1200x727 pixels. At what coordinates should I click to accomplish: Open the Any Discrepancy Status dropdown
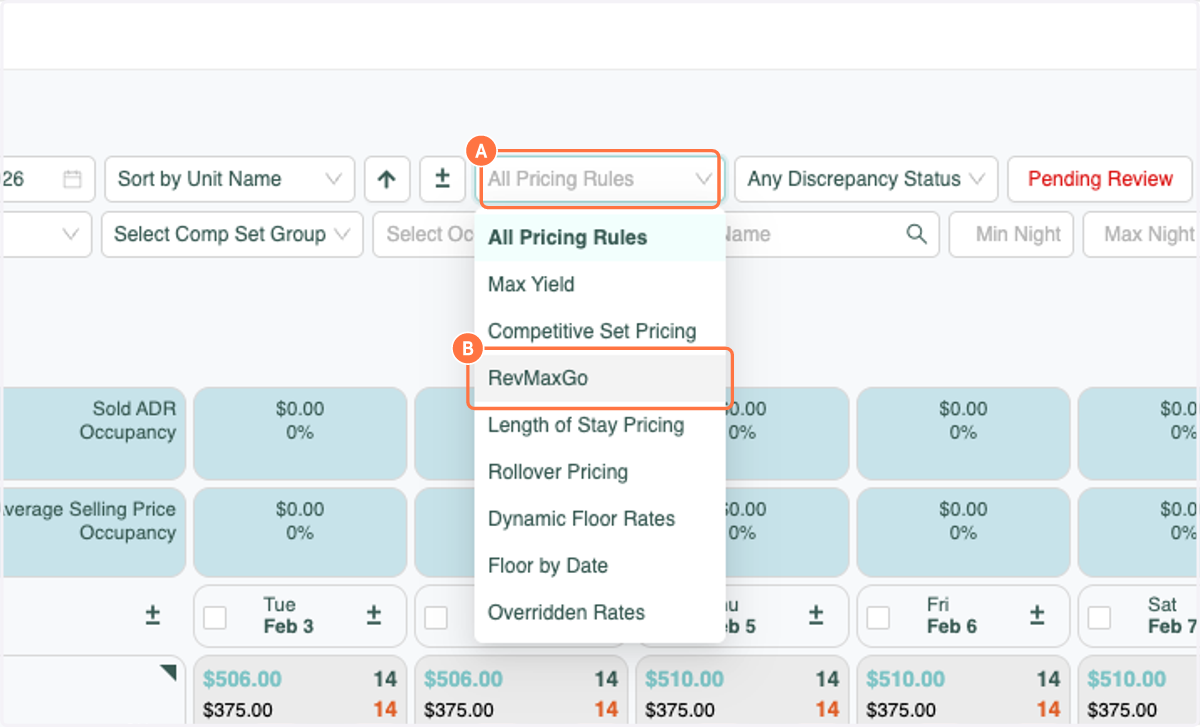click(x=866, y=180)
